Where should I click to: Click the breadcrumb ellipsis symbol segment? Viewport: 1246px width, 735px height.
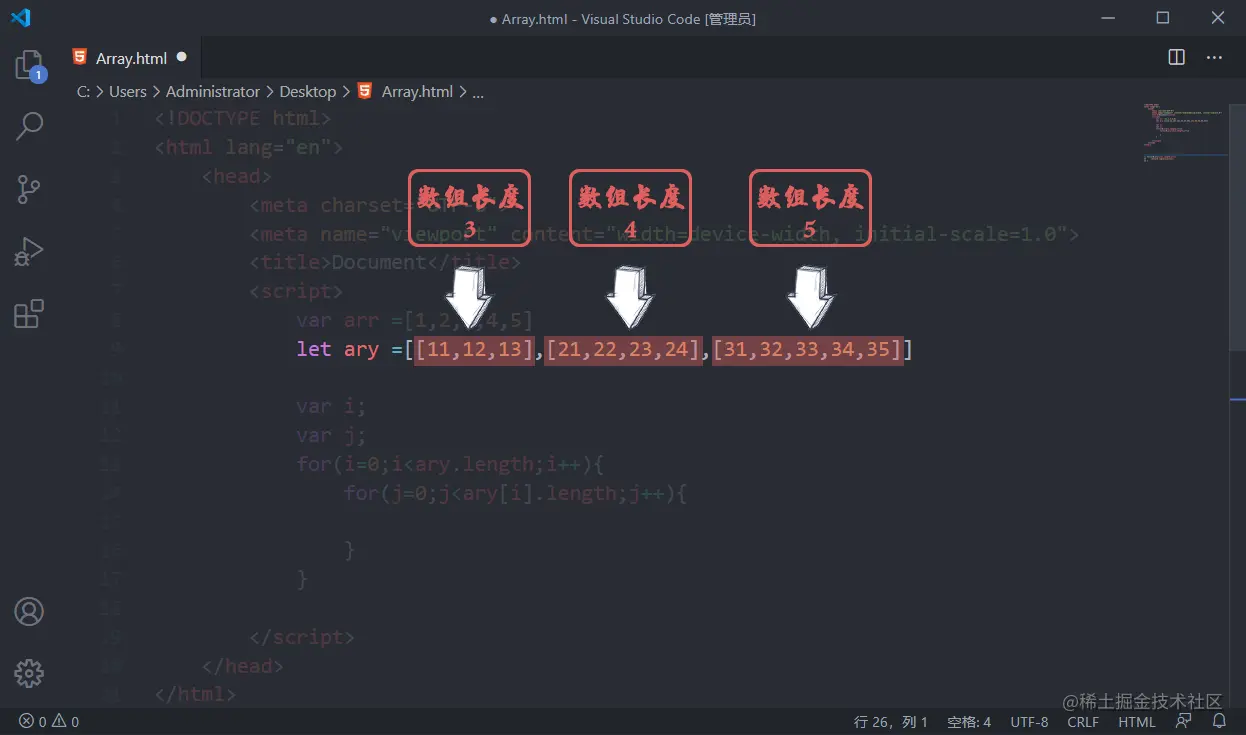pyautogui.click(x=478, y=91)
